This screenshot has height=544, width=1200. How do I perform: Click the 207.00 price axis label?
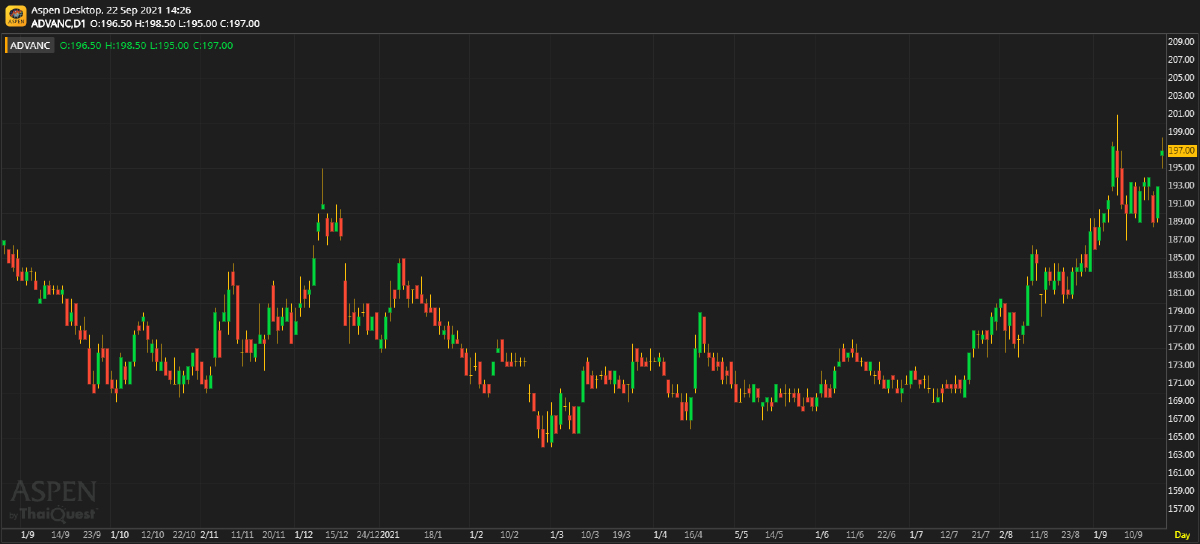[x=1182, y=59]
